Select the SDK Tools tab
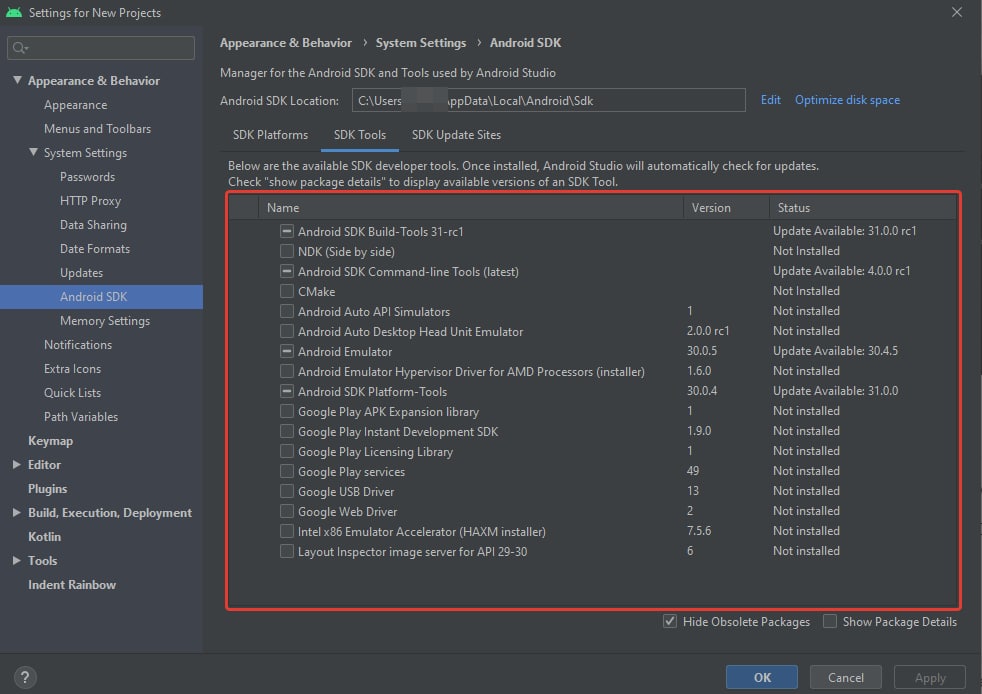982x694 pixels. [x=359, y=135]
